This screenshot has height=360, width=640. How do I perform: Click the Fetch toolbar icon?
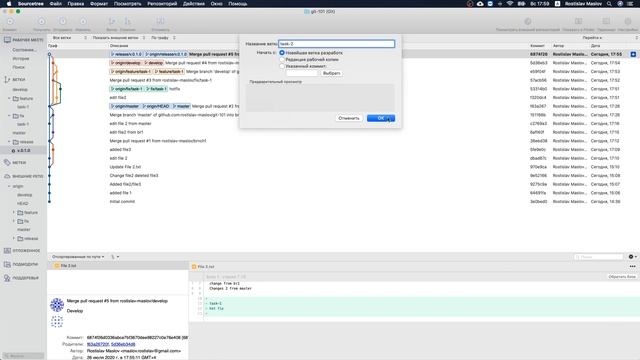pos(83,22)
